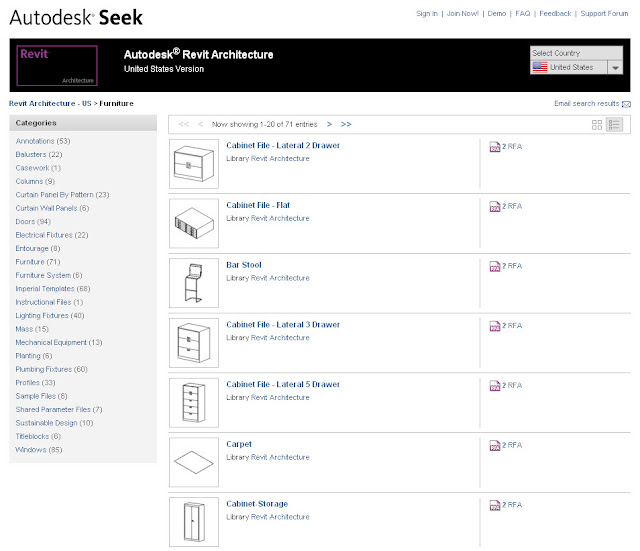Open the Lighting Fixtures category

pyautogui.click(x=50, y=315)
